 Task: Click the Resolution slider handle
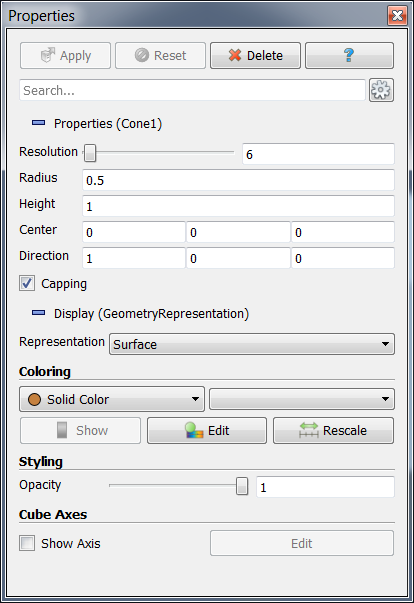(90, 153)
